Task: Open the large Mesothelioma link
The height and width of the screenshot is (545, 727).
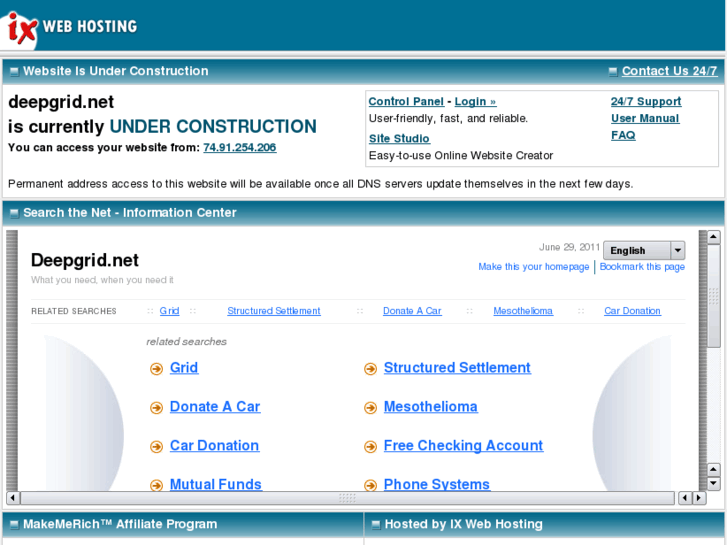Action: pyautogui.click(x=431, y=407)
